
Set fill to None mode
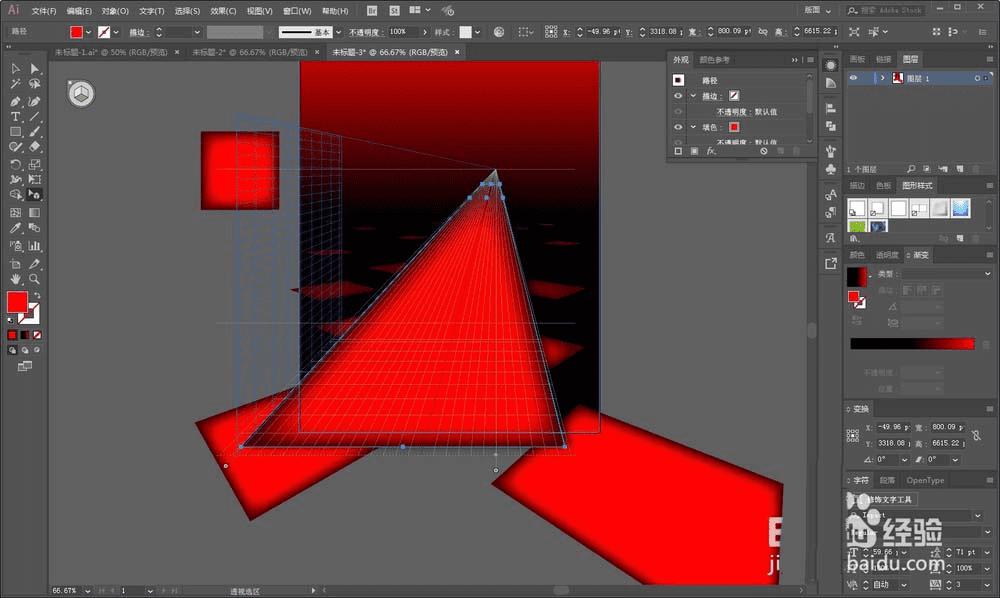tap(37, 335)
